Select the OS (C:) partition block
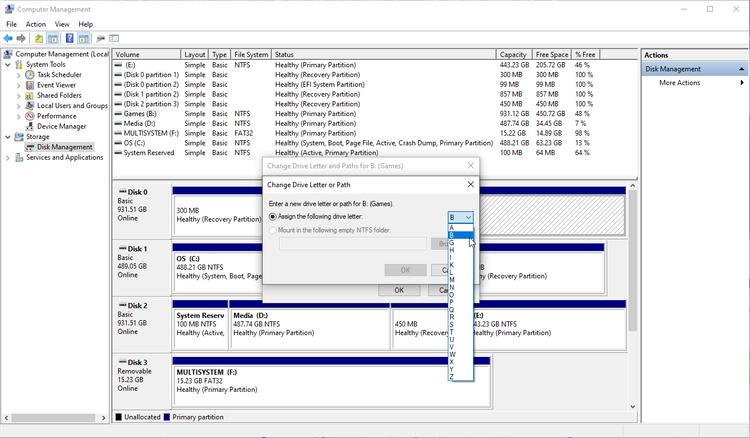The height and width of the screenshot is (438, 750). click(x=219, y=271)
